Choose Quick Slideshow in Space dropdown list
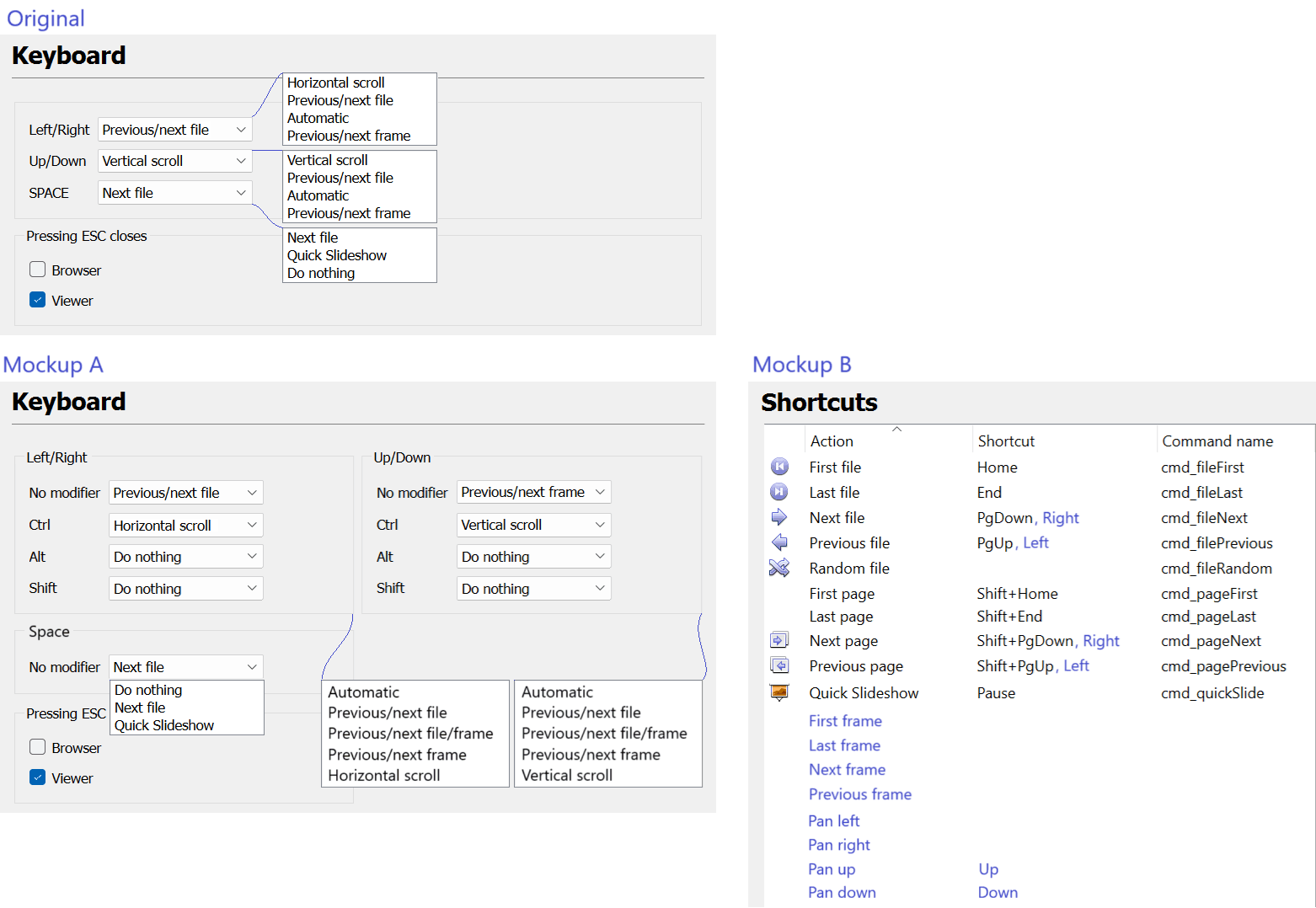 164,725
